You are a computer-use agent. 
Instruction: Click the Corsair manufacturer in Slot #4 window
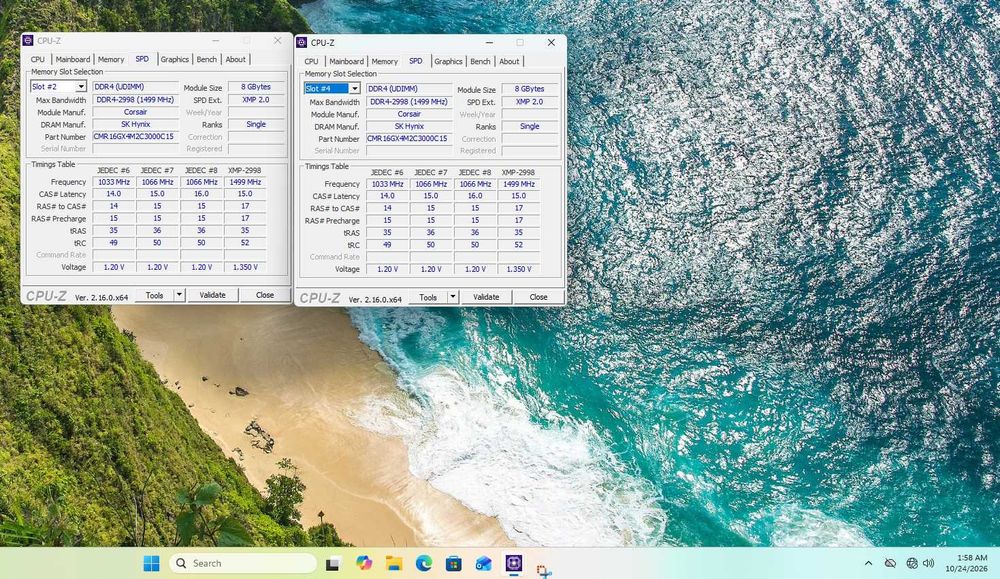coord(409,114)
